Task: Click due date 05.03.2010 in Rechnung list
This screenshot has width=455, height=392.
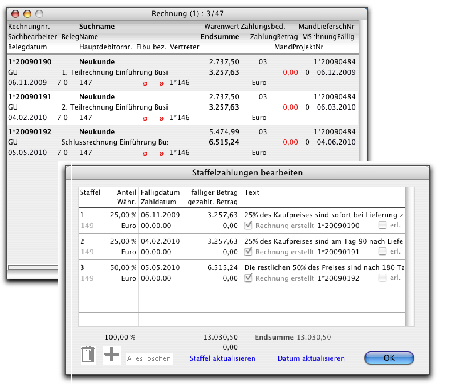Action: (x=336, y=107)
